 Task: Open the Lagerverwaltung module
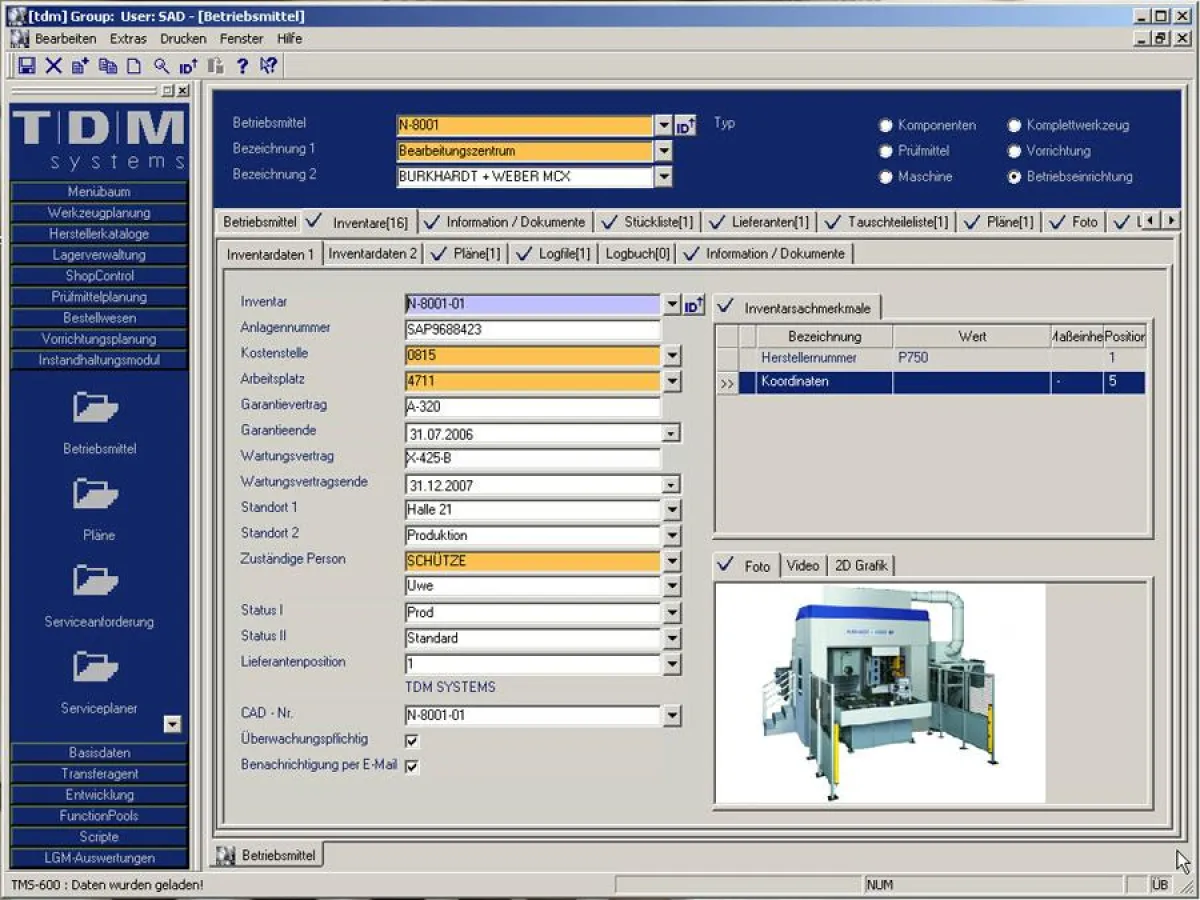pyautogui.click(x=97, y=254)
